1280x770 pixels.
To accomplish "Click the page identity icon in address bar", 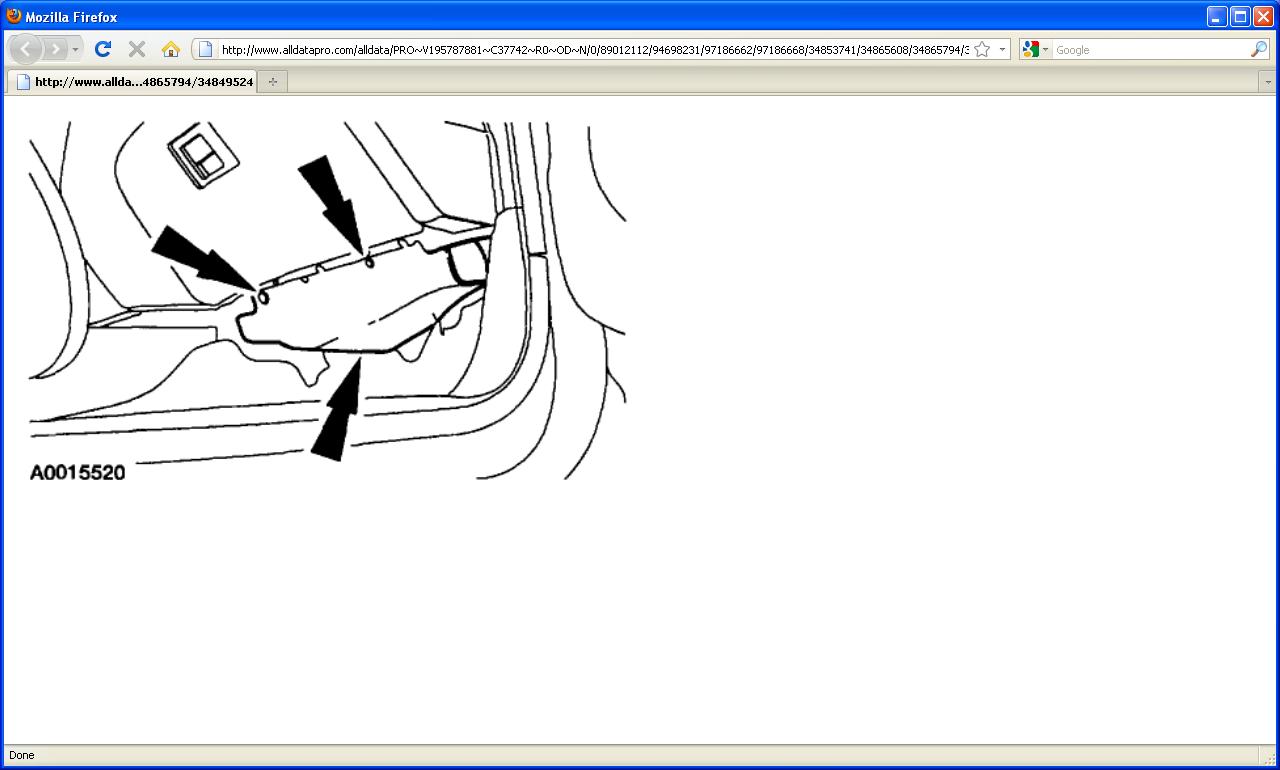I will [205, 49].
